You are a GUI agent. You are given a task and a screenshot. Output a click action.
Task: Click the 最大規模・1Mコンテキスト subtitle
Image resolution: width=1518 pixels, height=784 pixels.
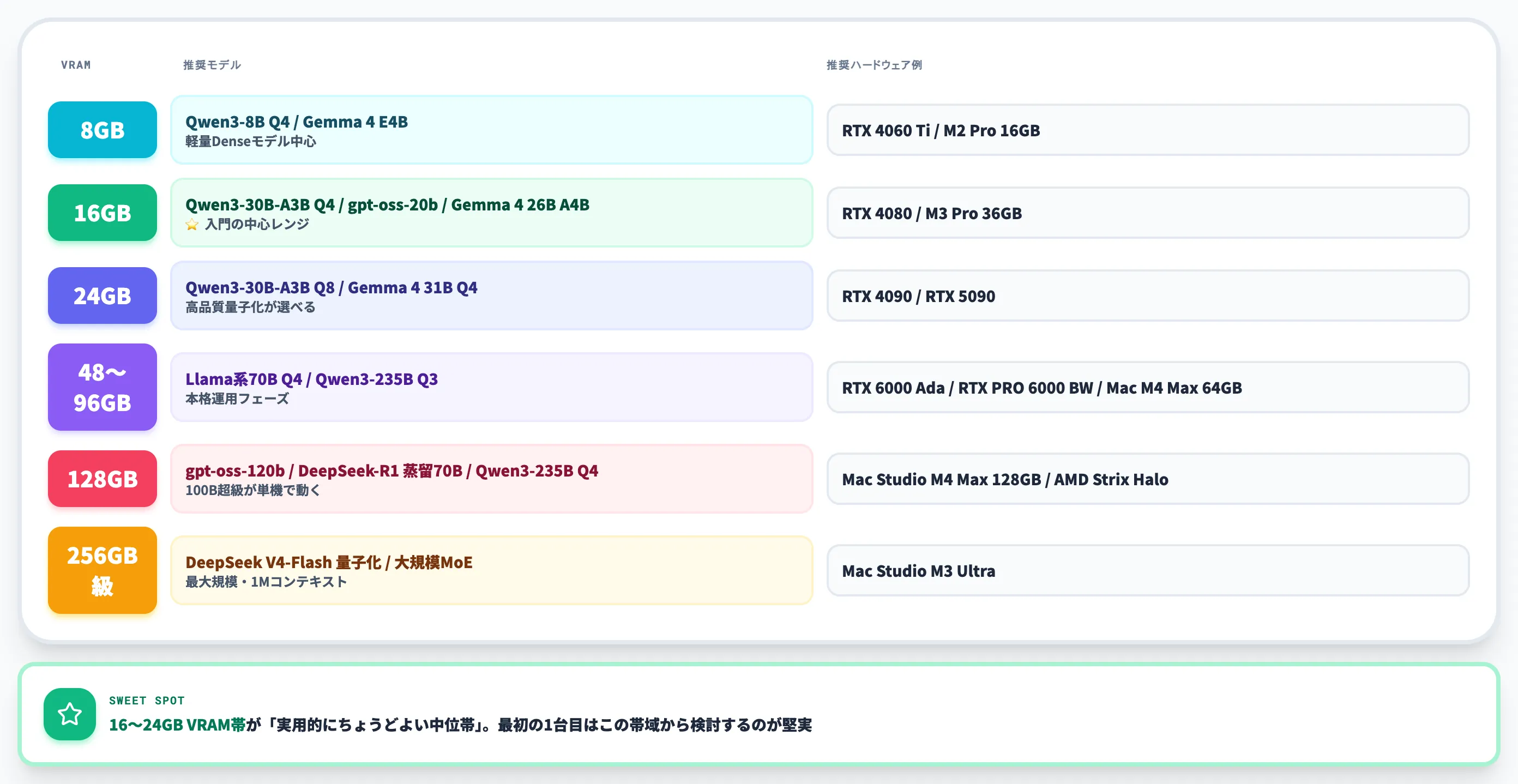pyautogui.click(x=266, y=582)
